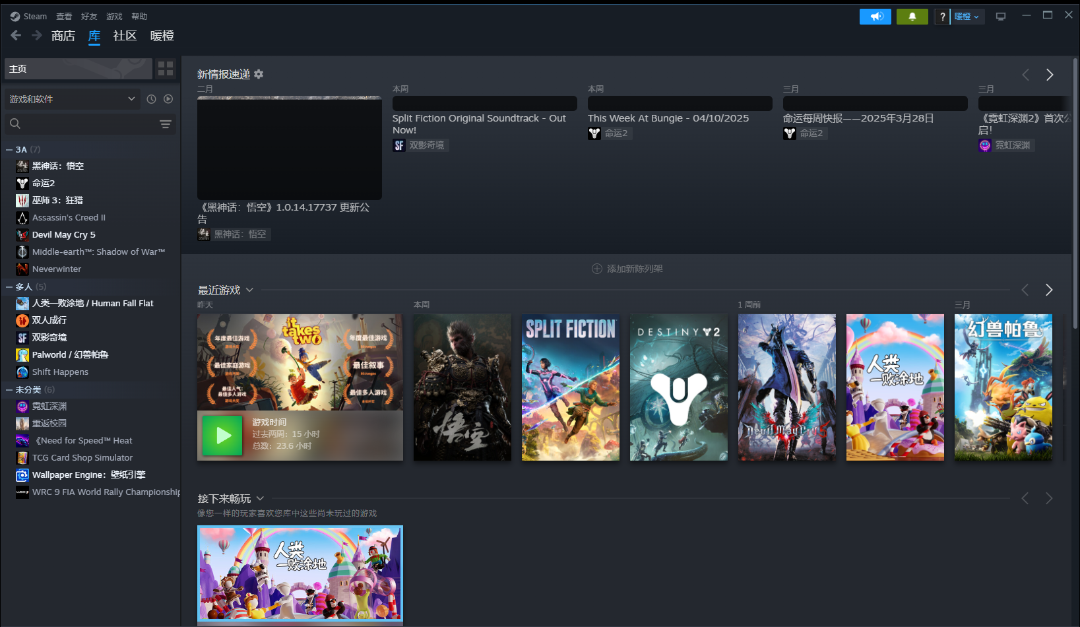
Task: Click the Devil May Cry 5 sidebar icon
Action: tap(22, 235)
